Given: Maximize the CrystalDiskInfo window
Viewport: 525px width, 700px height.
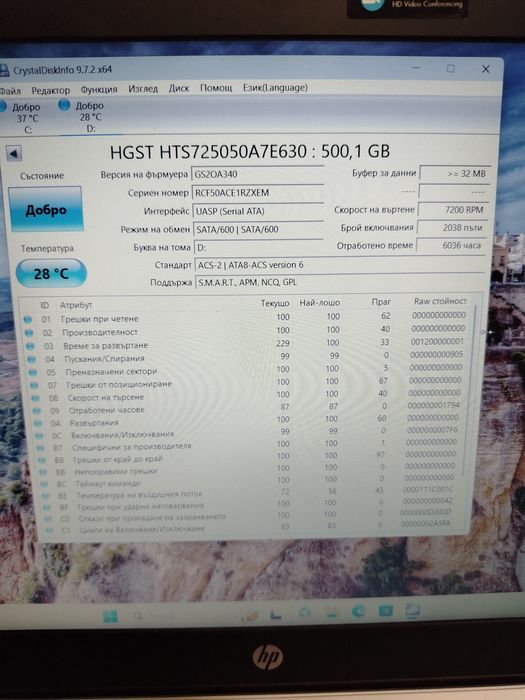Looking at the screenshot, I should pyautogui.click(x=451, y=69).
